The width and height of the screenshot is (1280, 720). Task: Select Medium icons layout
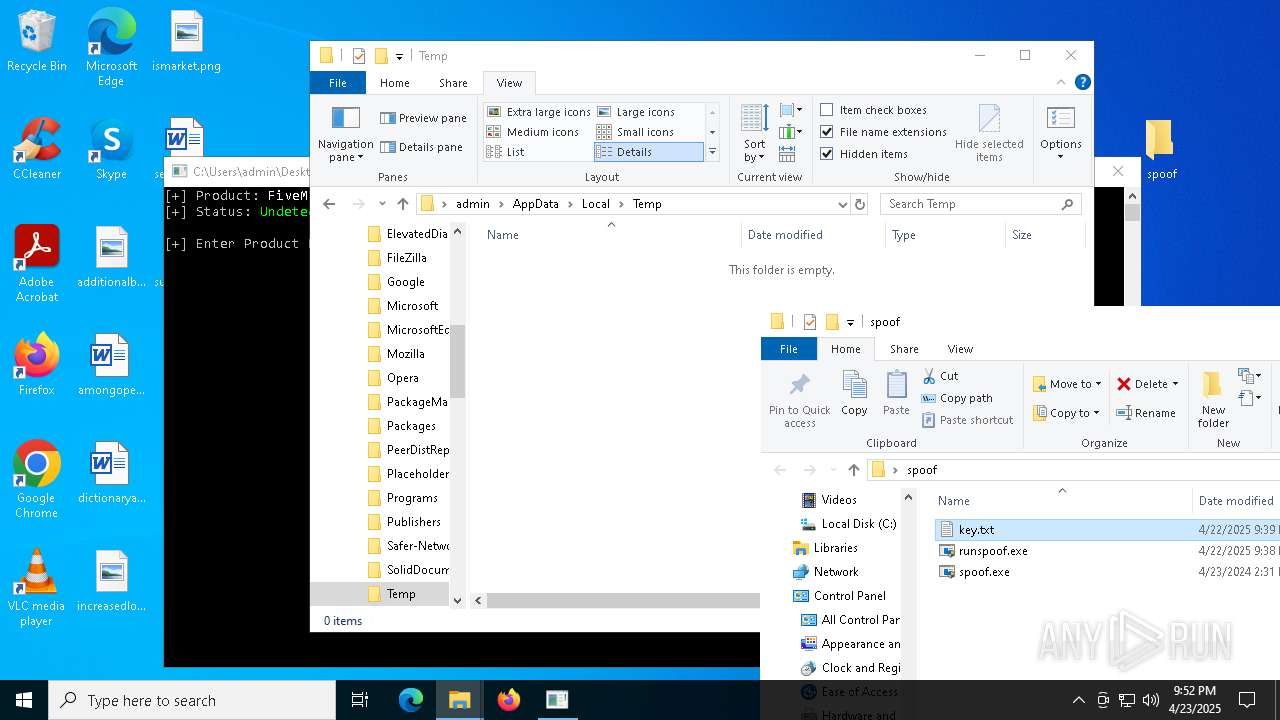point(533,132)
